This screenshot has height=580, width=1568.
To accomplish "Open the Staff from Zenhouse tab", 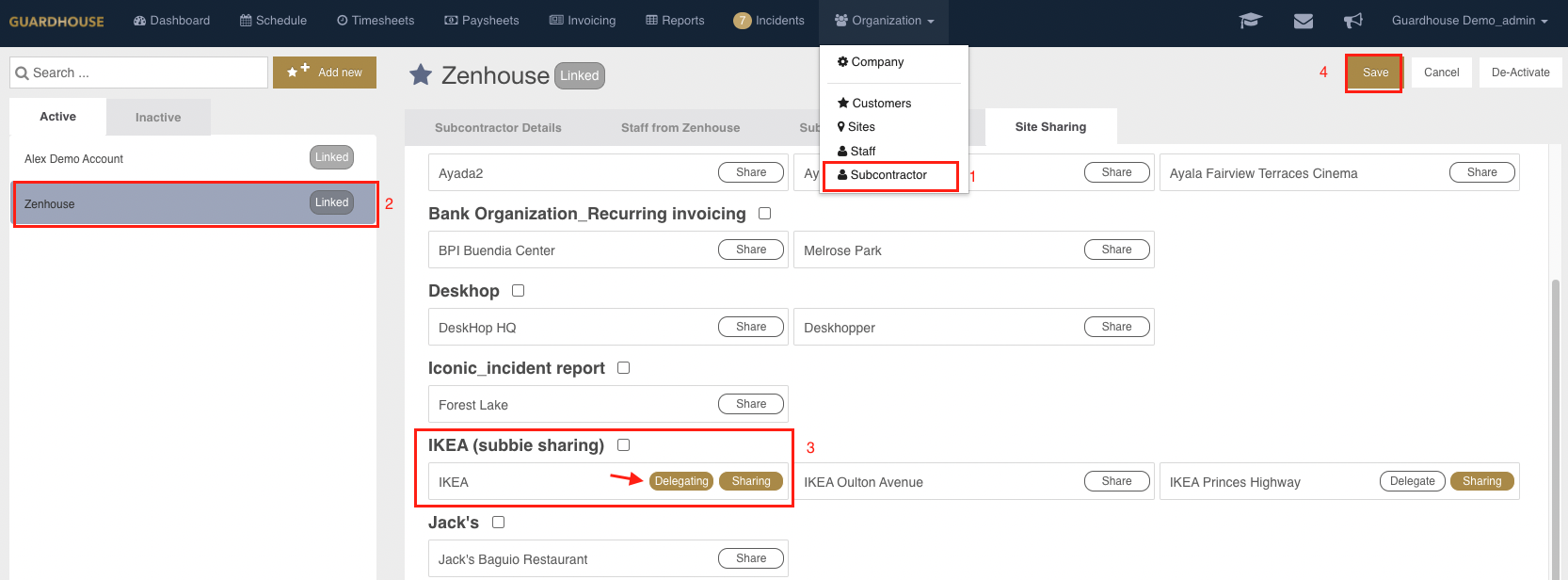I will tap(680, 128).
